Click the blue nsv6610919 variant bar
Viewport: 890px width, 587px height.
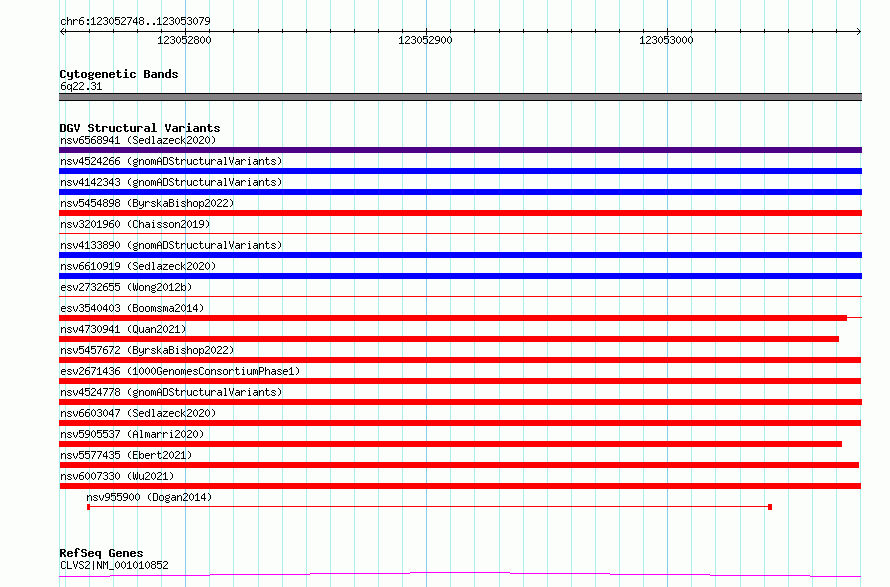click(460, 276)
